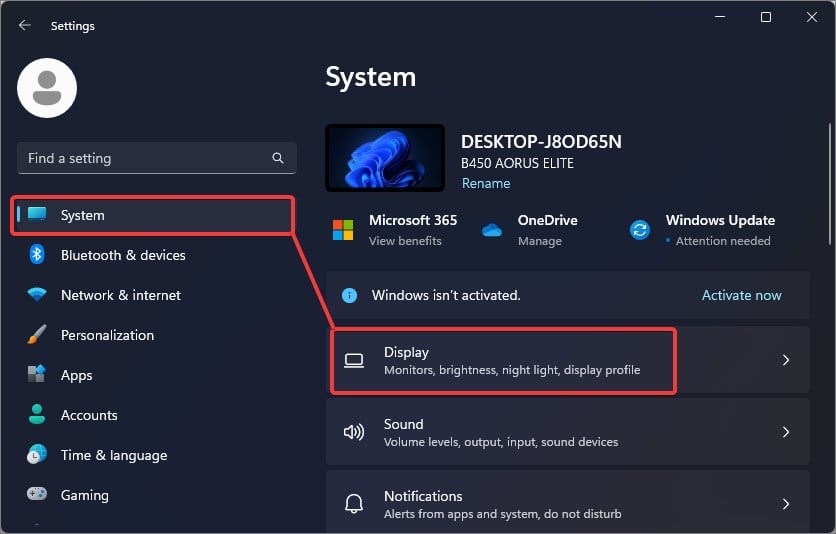Open Microsoft 365 View benefits
The width and height of the screenshot is (836, 534).
coord(405,241)
